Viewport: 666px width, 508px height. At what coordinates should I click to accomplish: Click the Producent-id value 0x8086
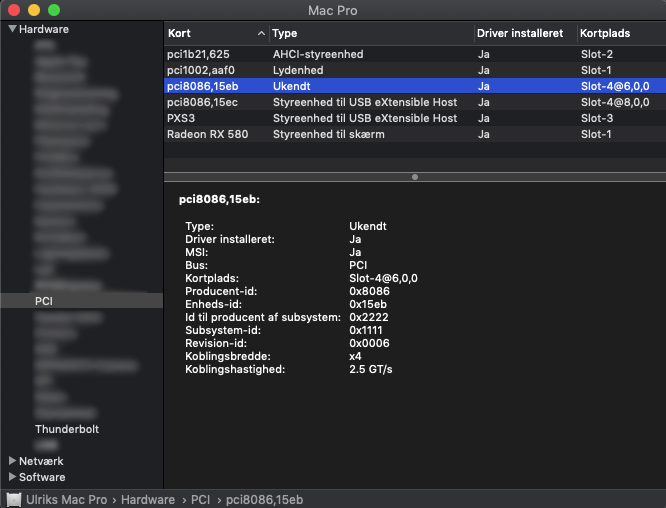pos(369,291)
